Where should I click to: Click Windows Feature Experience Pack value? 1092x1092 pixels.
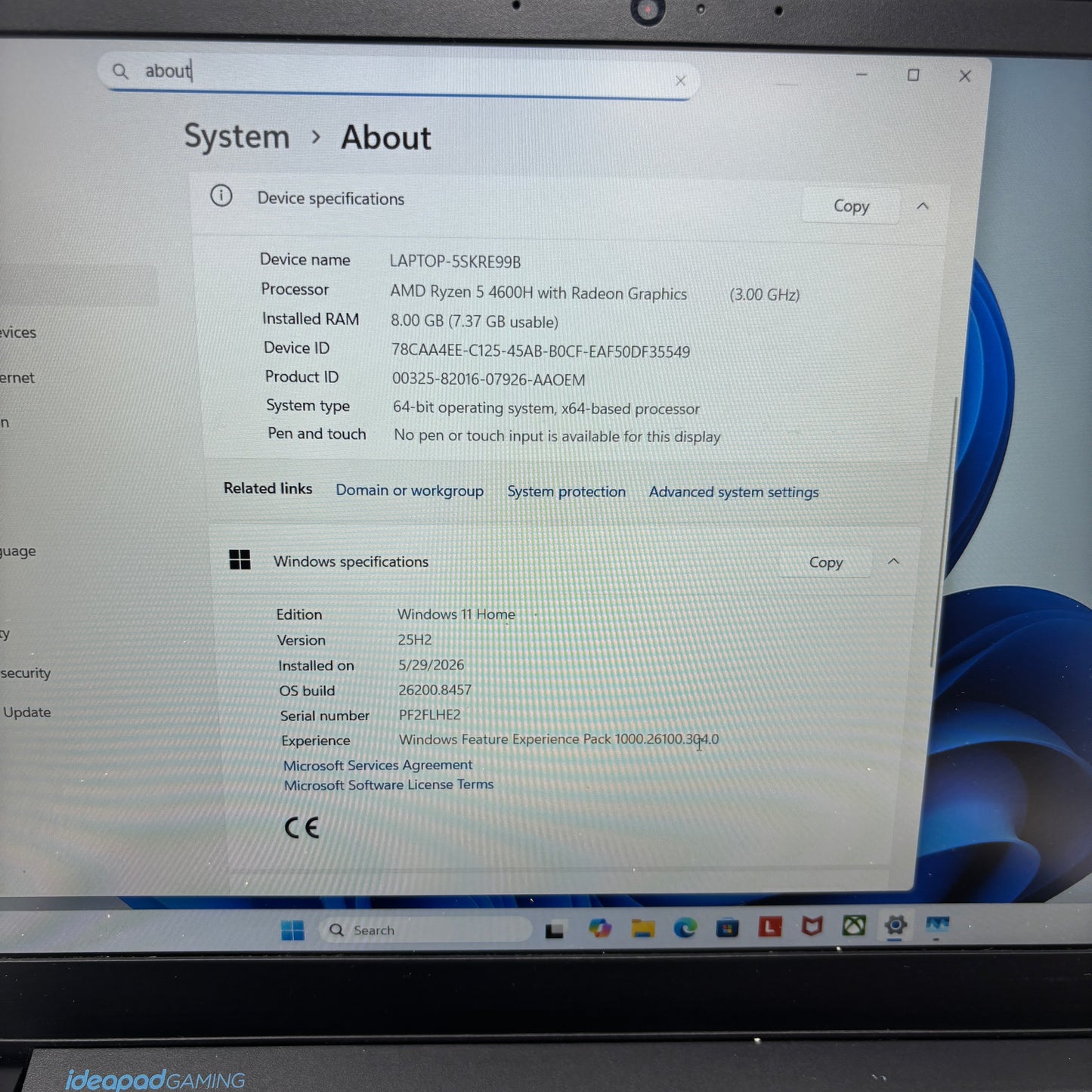pos(558,739)
